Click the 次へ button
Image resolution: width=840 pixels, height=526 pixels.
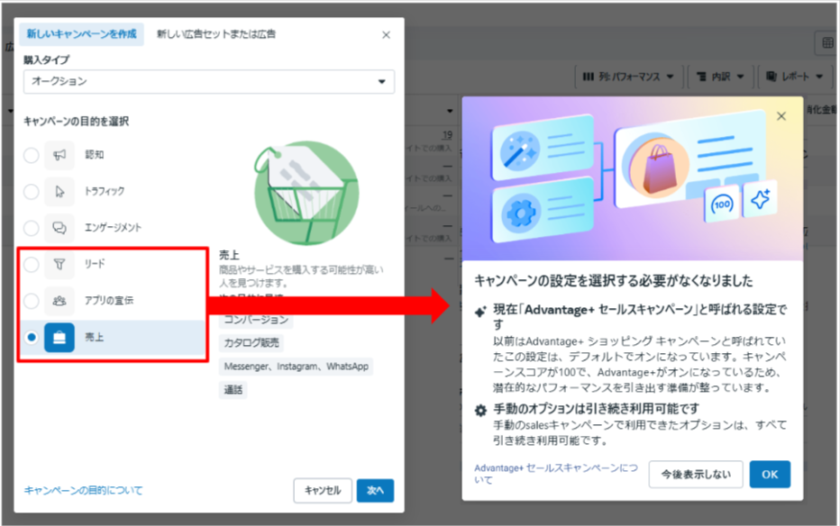(375, 490)
